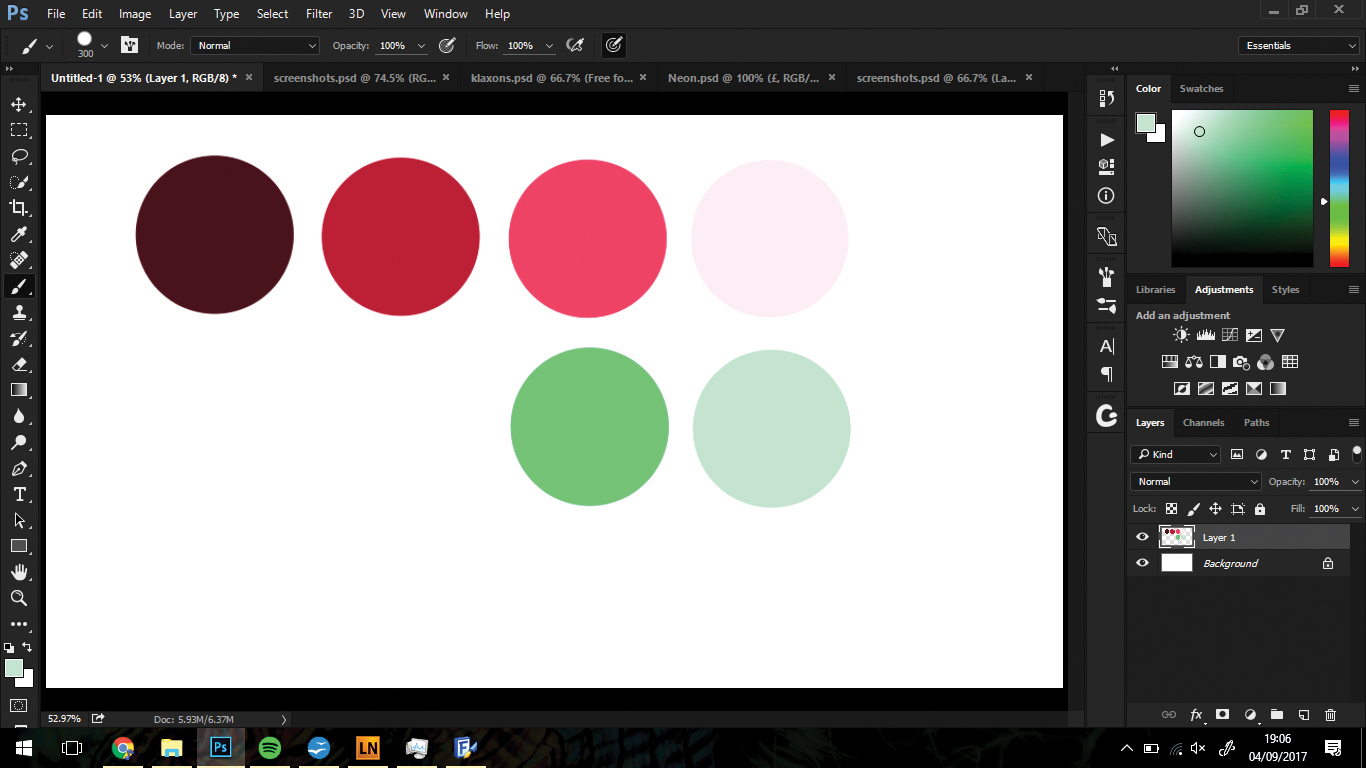
Task: Select the Hand tool
Action: 18,572
